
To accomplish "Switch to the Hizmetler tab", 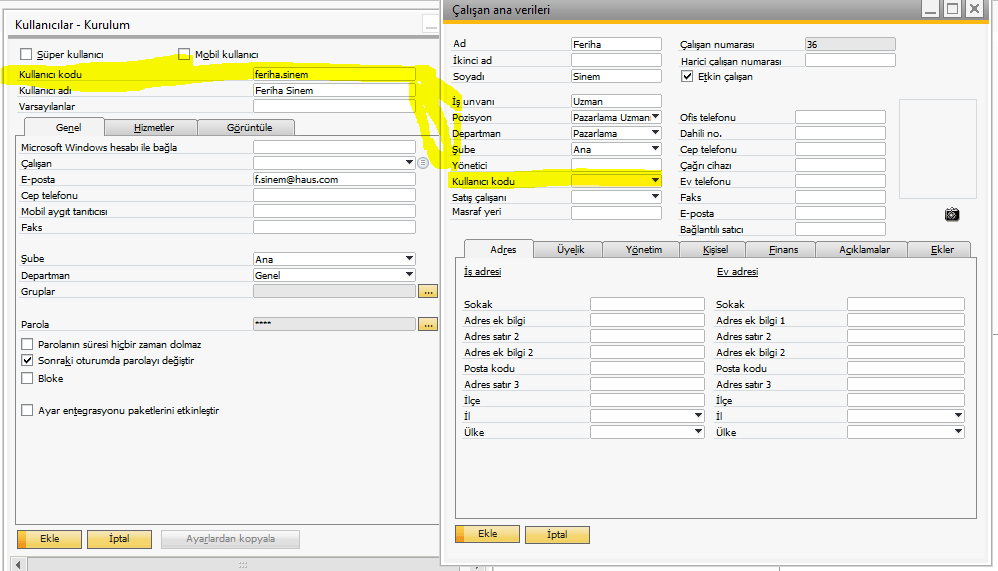I will (x=153, y=128).
